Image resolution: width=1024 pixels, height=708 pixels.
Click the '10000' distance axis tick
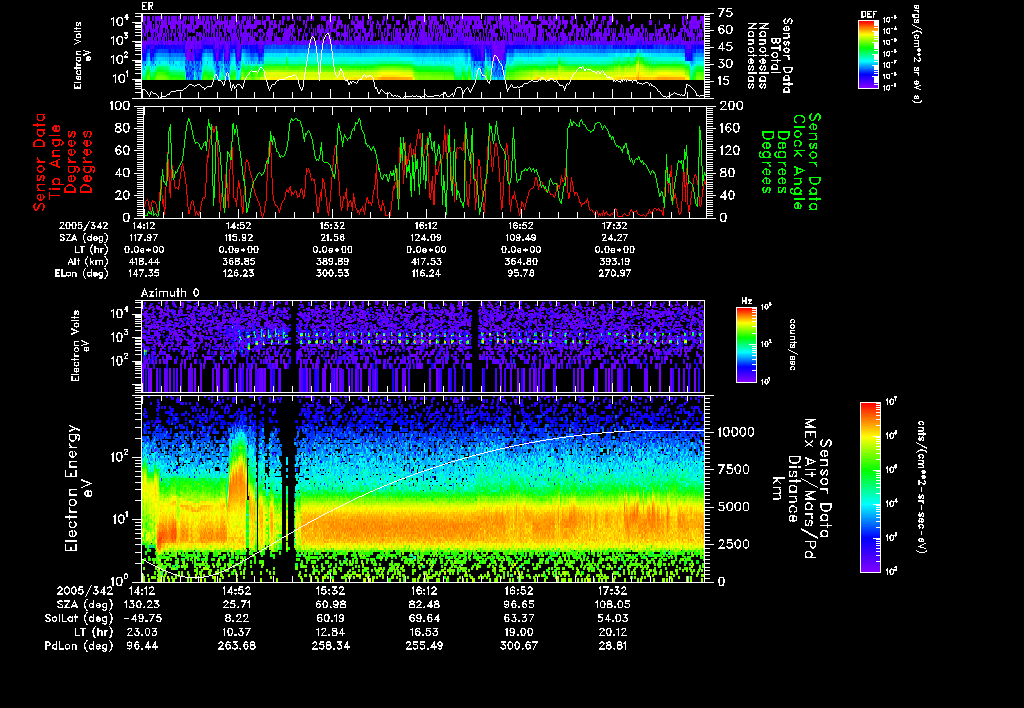pyautogui.click(x=736, y=432)
